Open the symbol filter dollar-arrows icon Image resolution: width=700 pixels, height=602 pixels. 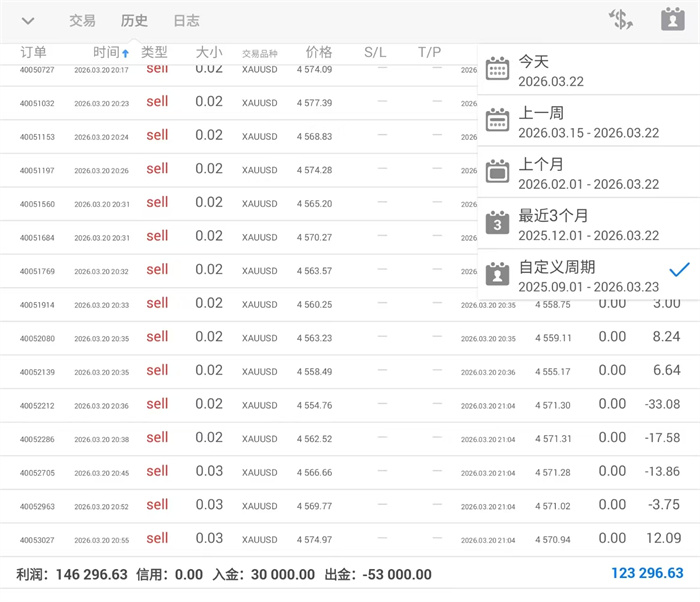620,20
